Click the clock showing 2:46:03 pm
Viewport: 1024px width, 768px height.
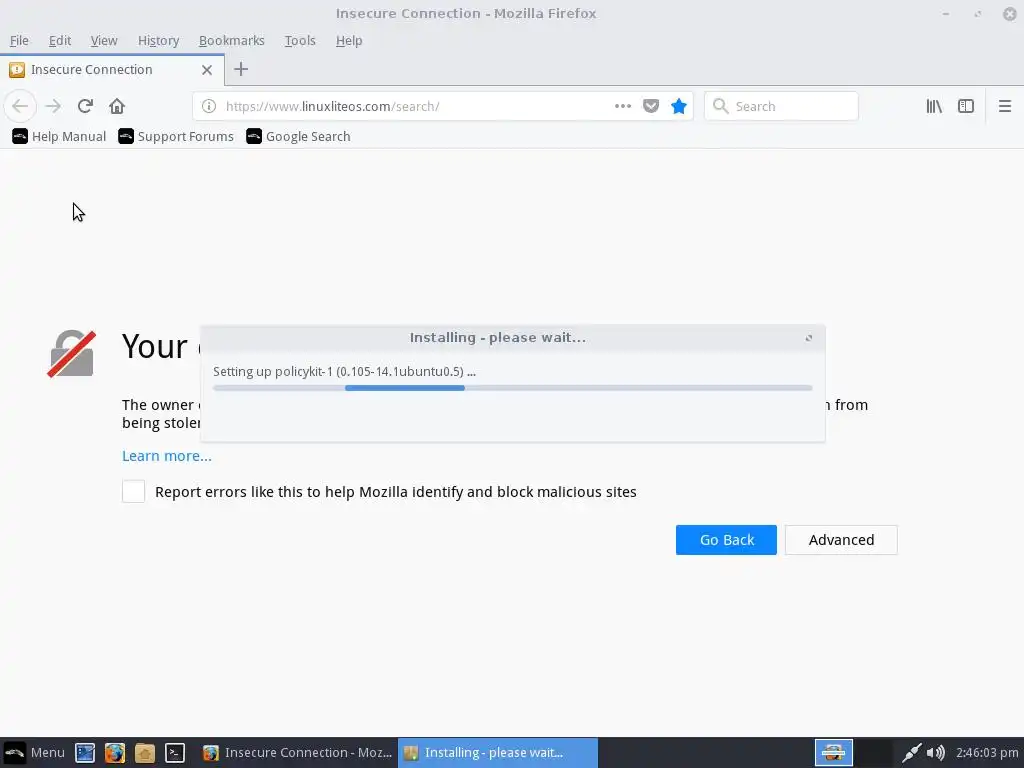987,752
